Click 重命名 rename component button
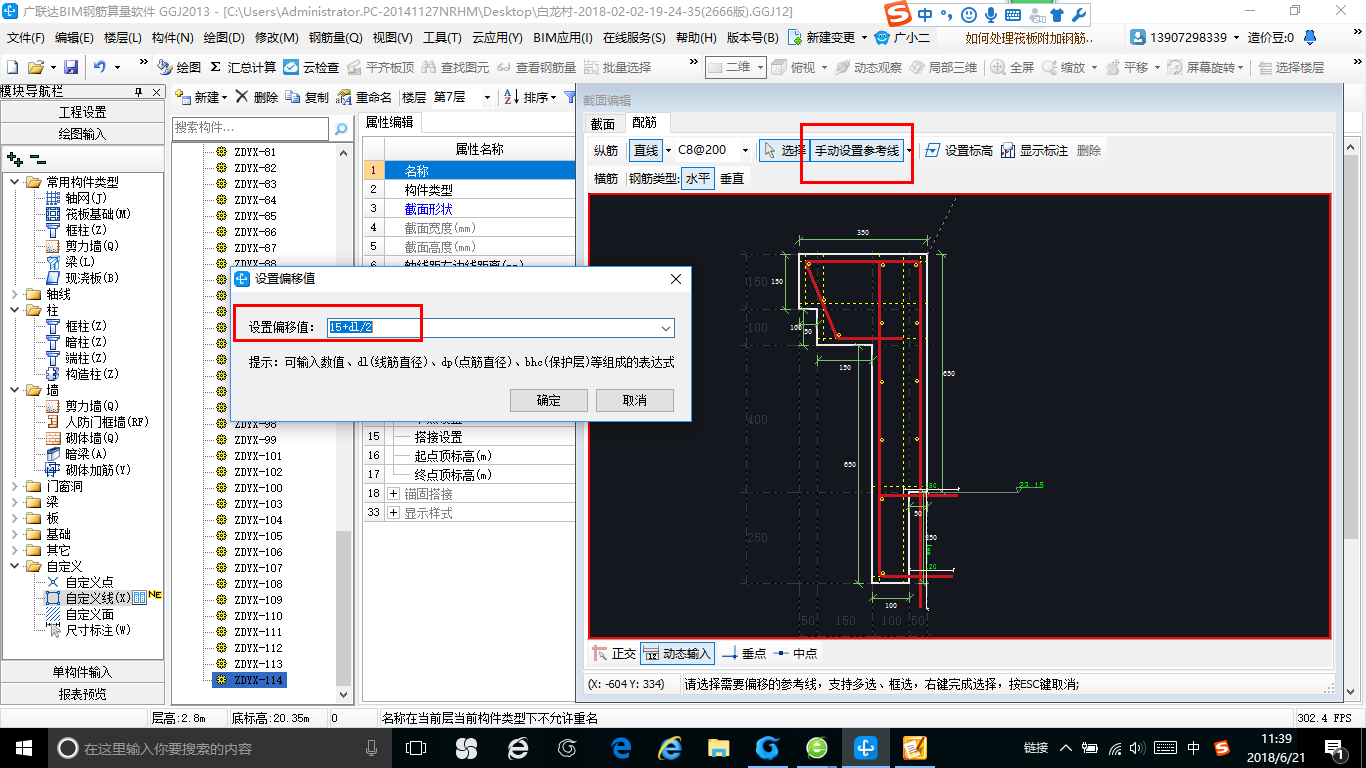 364,97
